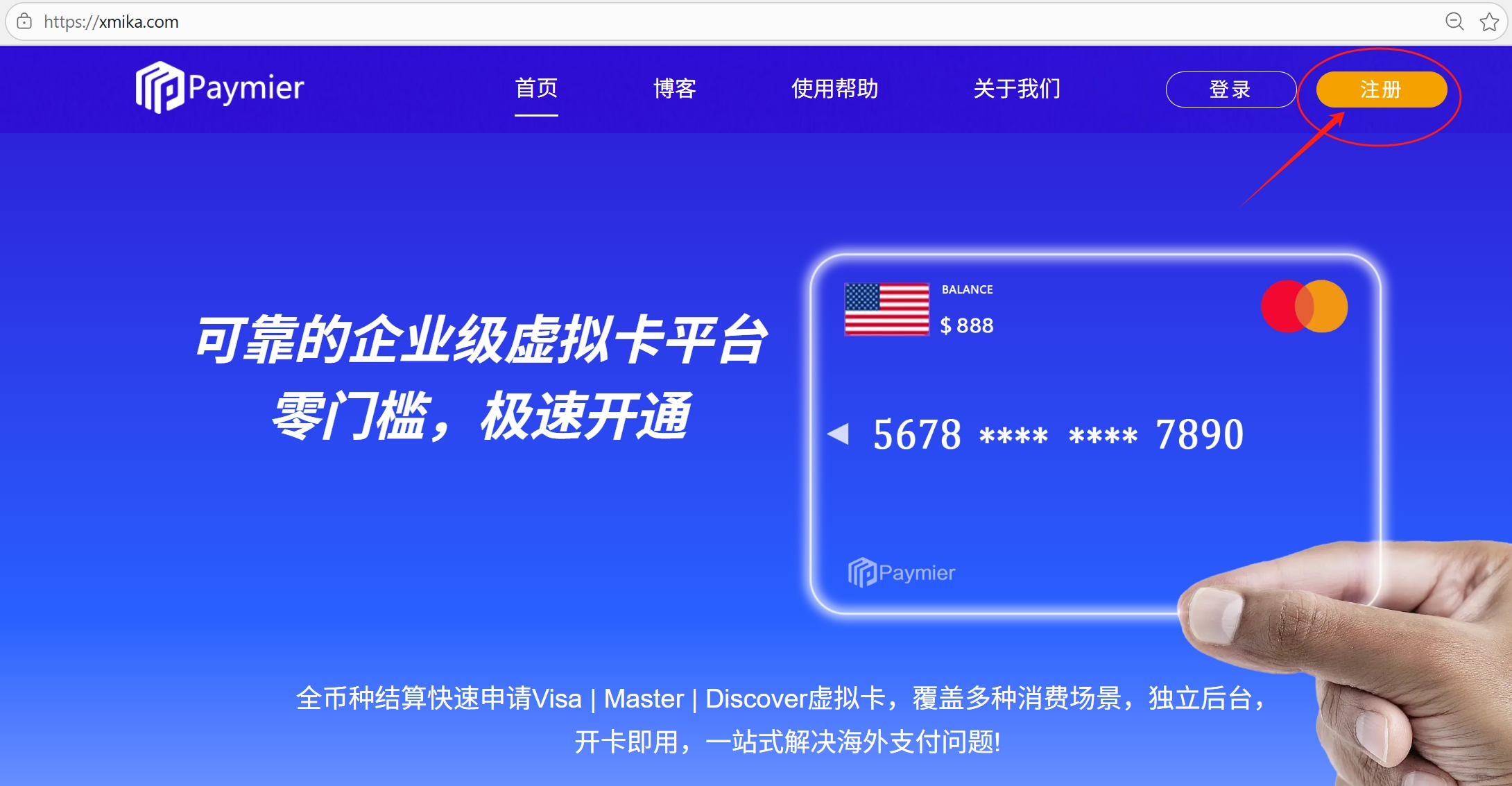Click the US flag on card
1512x786 pixels.
coord(886,309)
